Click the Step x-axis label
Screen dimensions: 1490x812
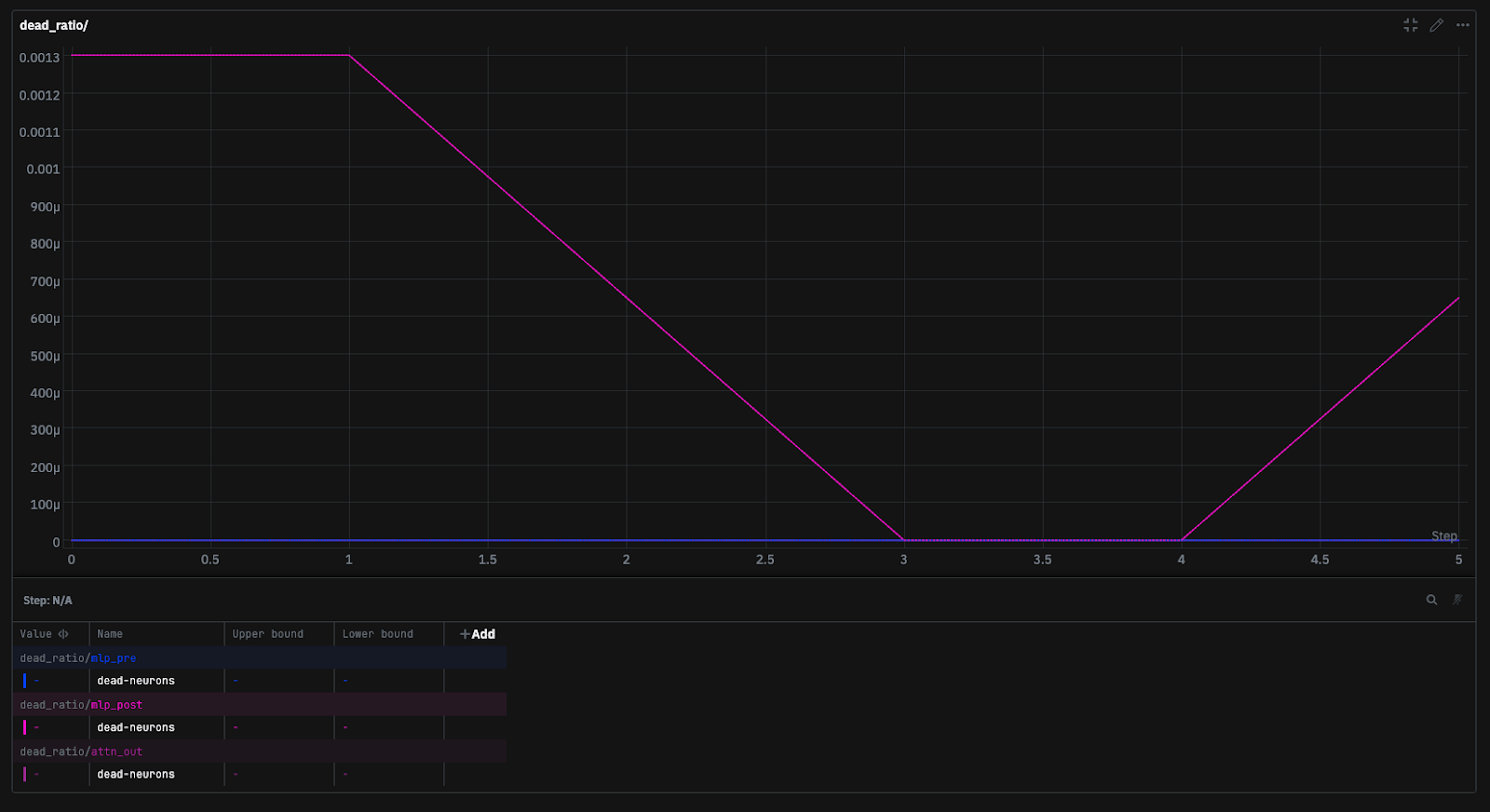click(x=1444, y=535)
